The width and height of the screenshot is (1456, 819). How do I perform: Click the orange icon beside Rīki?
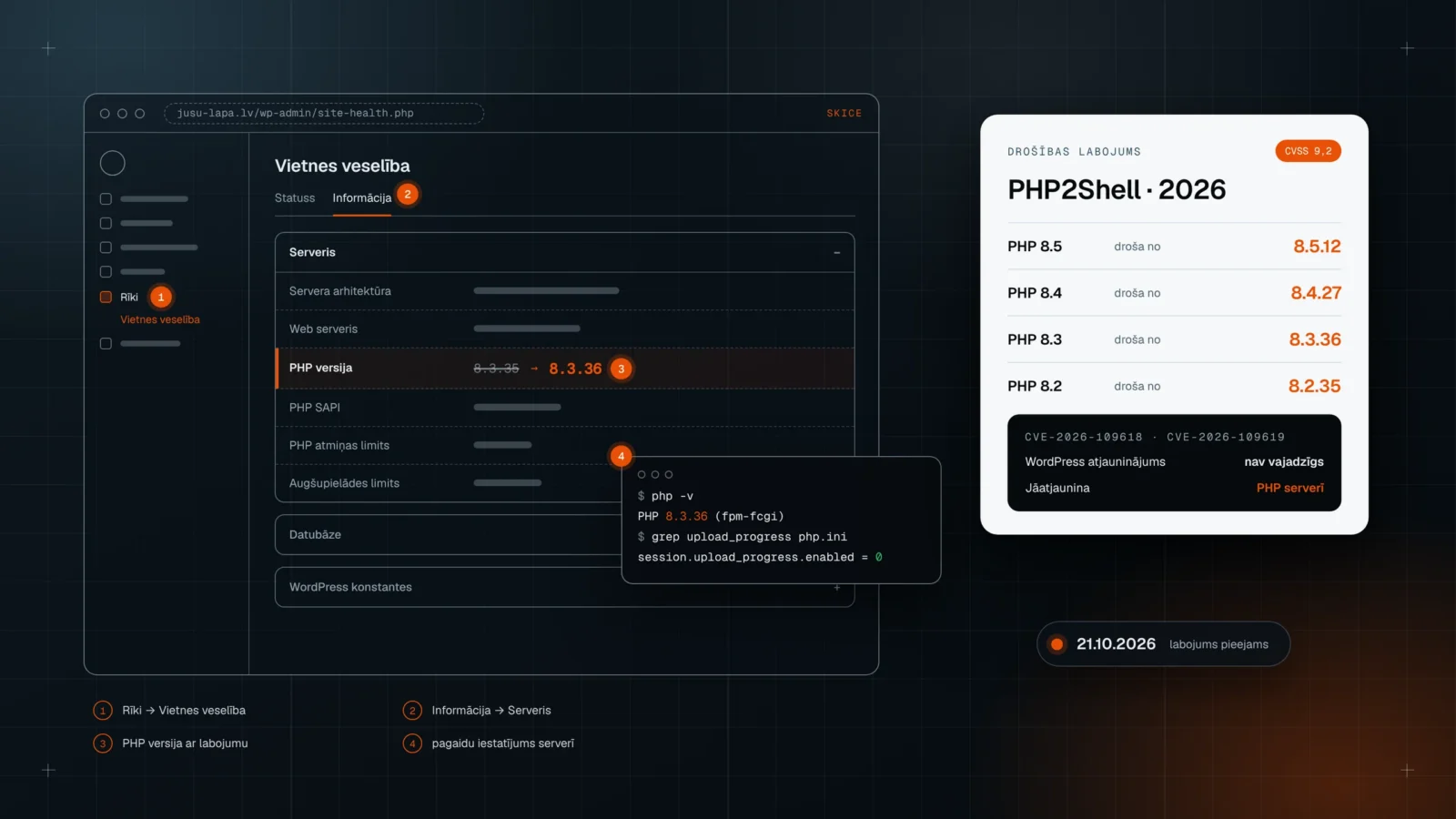coord(106,297)
